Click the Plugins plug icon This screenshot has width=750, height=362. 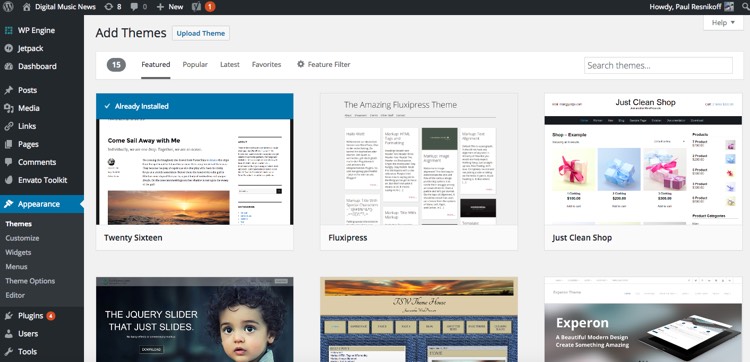tap(8, 316)
